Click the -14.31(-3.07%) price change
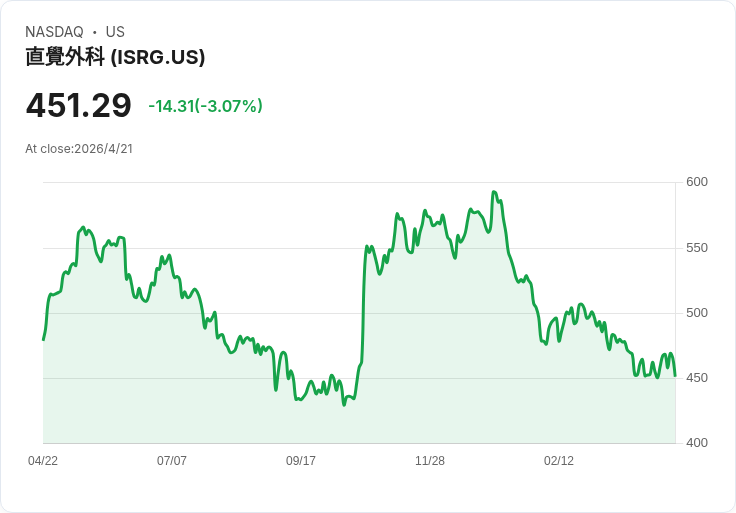This screenshot has width=736, height=513. pyautogui.click(x=205, y=106)
